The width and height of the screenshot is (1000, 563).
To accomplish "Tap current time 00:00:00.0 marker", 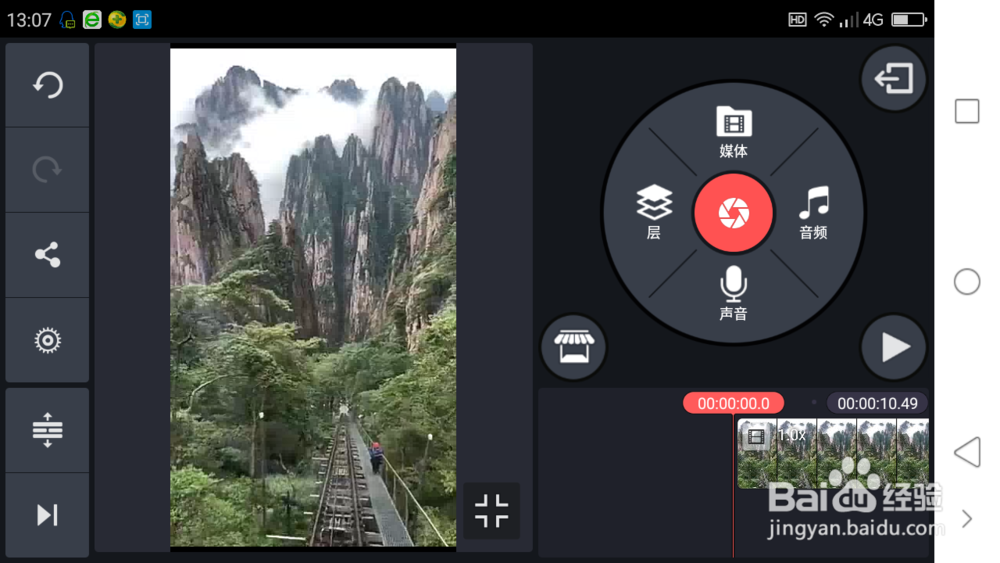I will (x=733, y=403).
